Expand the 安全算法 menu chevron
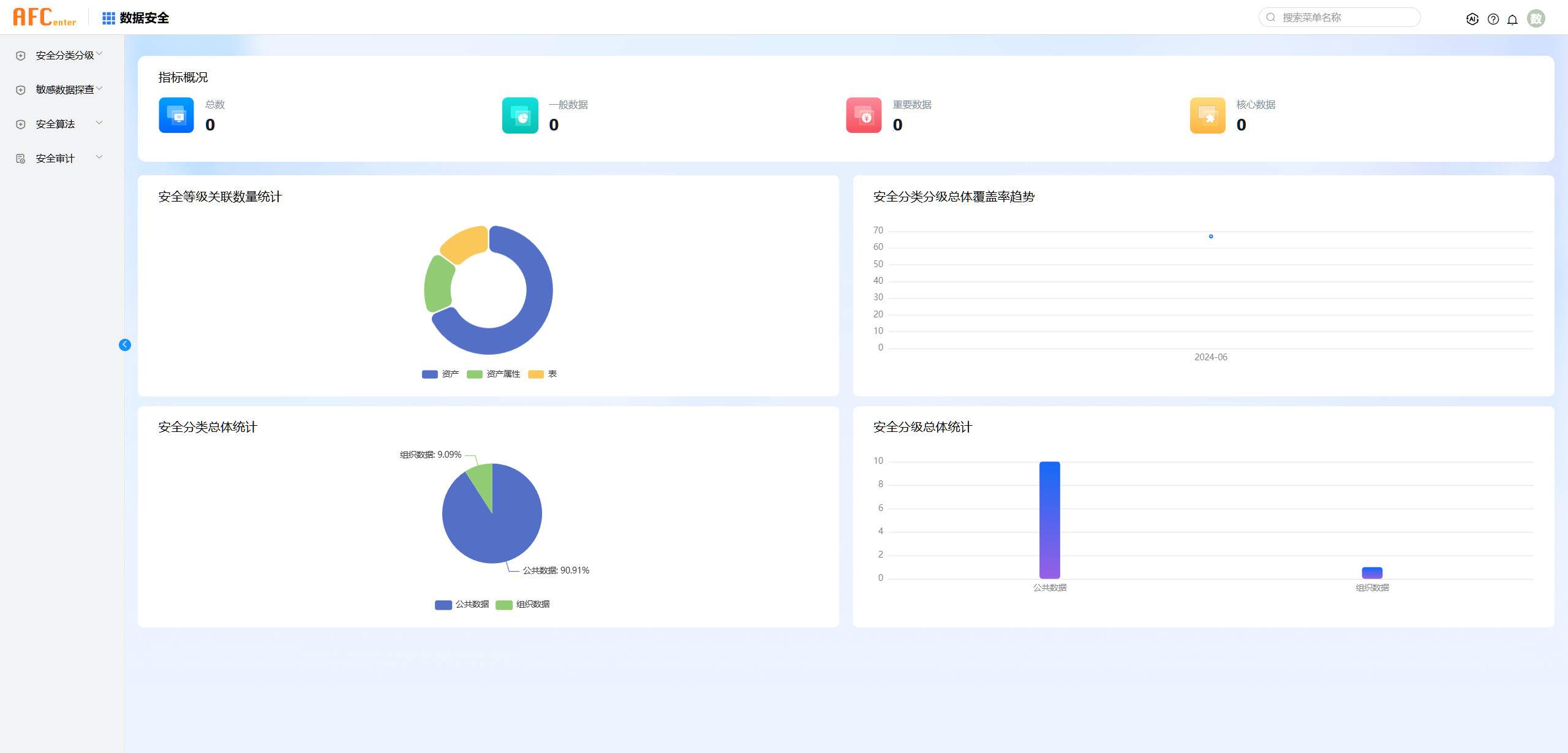Image resolution: width=1568 pixels, height=753 pixels. point(99,123)
